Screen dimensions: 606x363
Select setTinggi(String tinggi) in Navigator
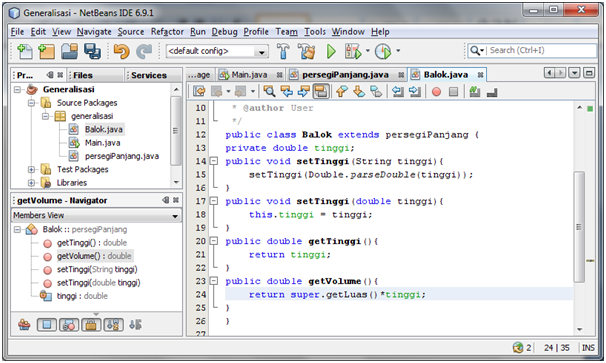tap(97, 269)
